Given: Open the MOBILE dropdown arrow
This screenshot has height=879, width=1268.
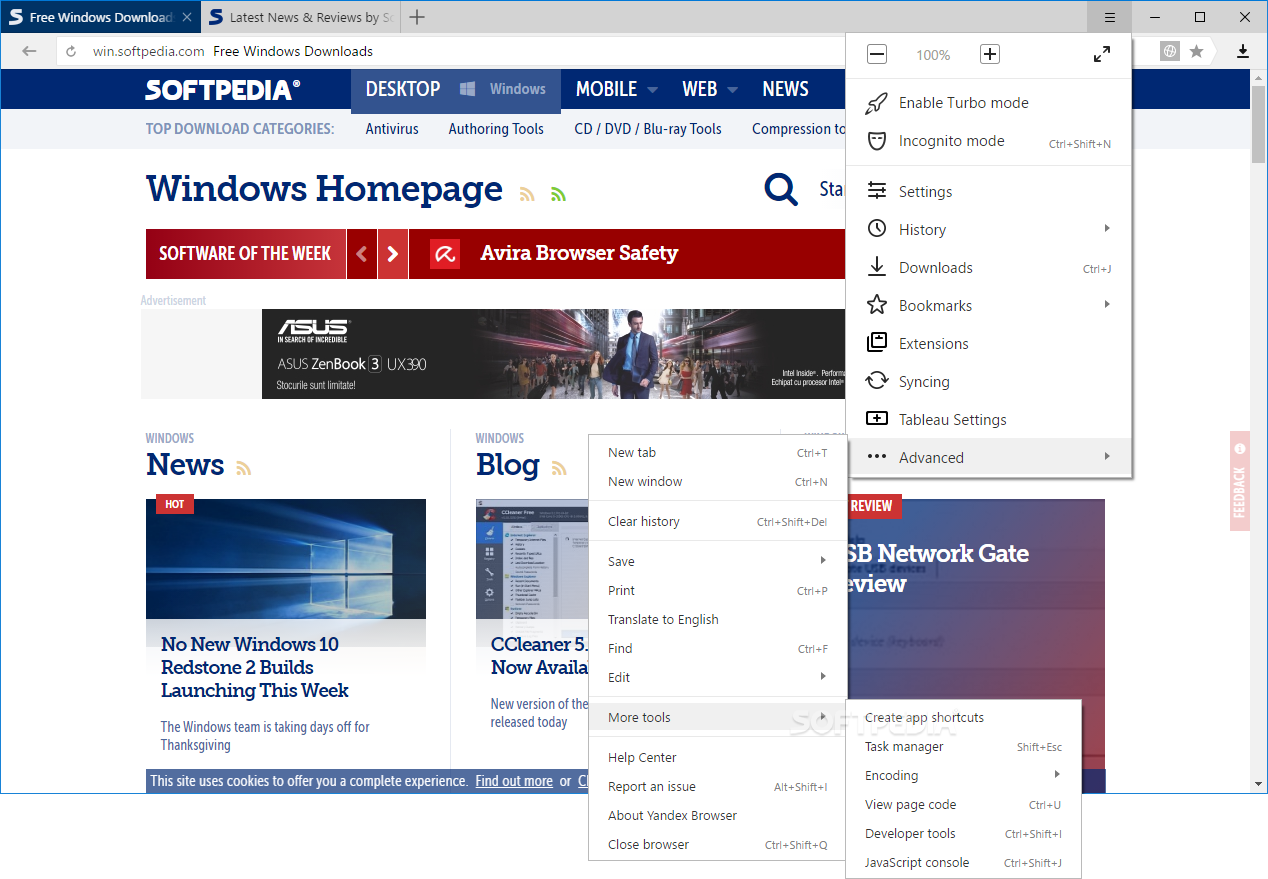Looking at the screenshot, I should 652,90.
